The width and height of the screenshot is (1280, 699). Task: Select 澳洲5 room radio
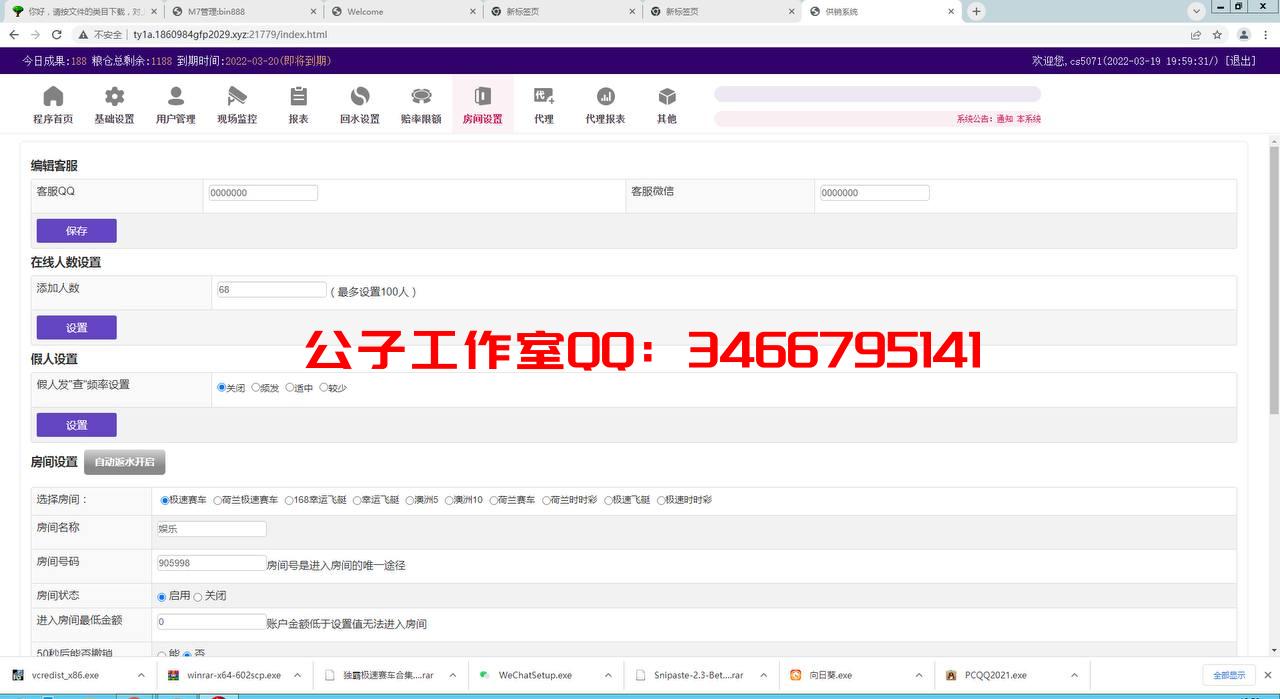(x=410, y=500)
